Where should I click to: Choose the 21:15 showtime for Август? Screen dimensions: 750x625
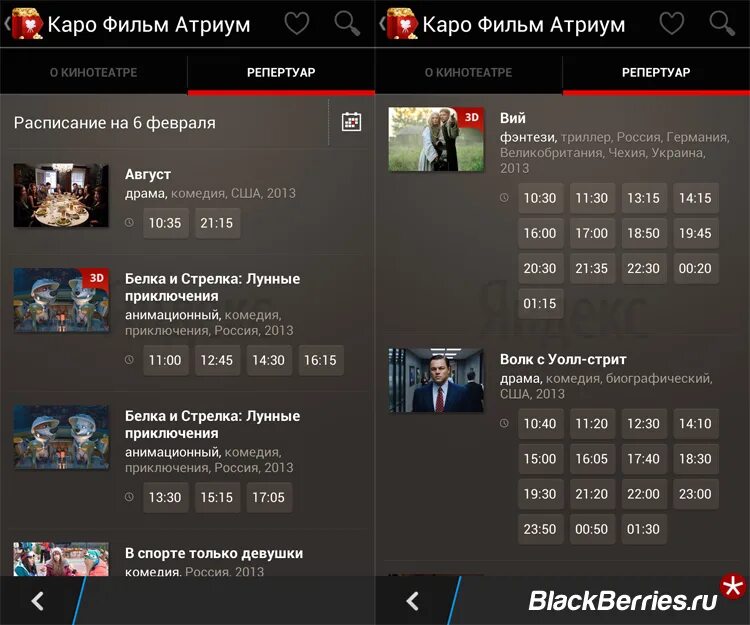click(217, 223)
